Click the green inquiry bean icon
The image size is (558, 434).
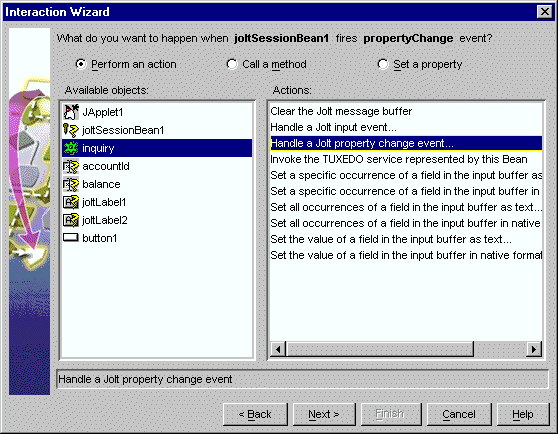(71, 148)
